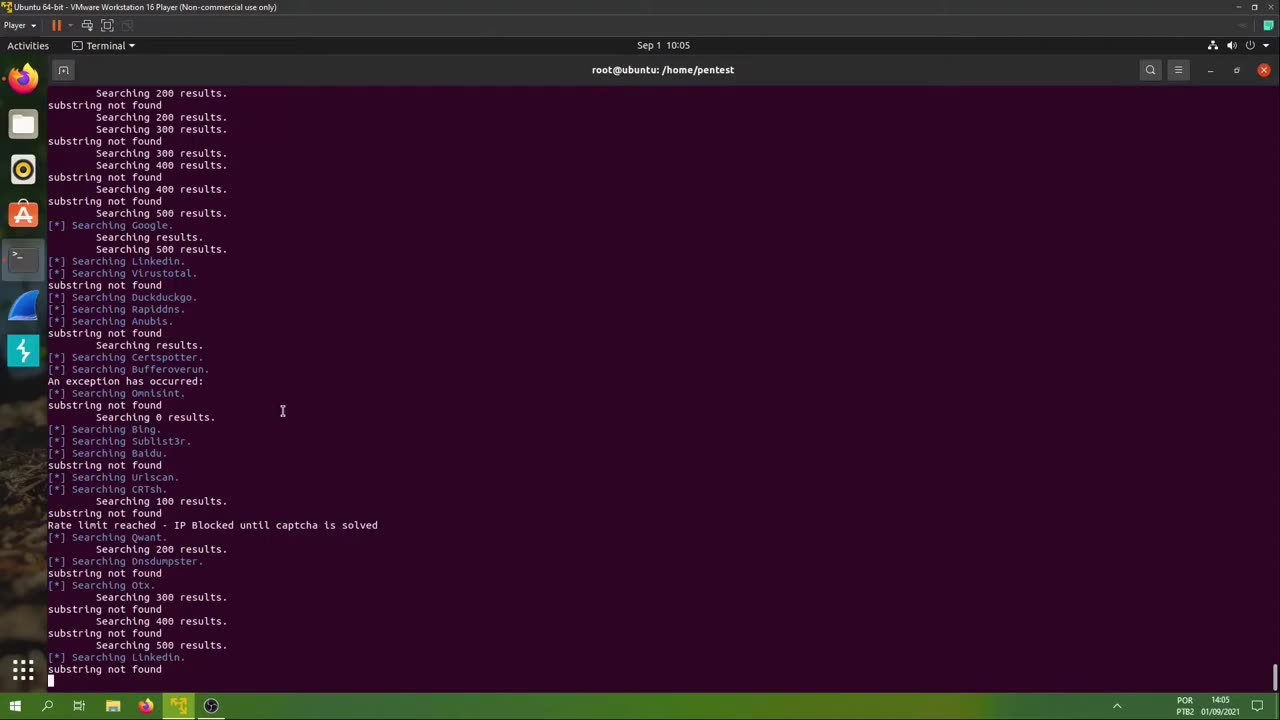Click the "Rate limit reached - IP Blocked" line

[213, 525]
